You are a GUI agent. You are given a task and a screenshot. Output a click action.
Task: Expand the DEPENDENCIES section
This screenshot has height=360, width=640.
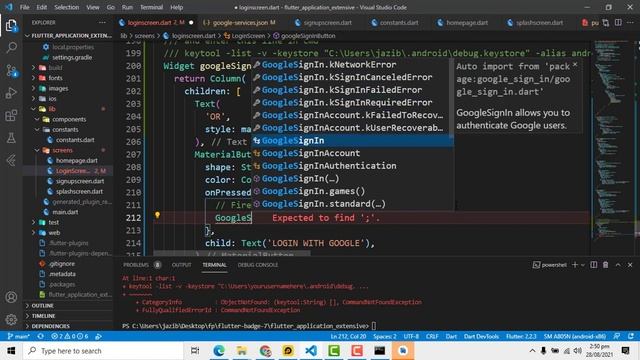tap(50, 326)
